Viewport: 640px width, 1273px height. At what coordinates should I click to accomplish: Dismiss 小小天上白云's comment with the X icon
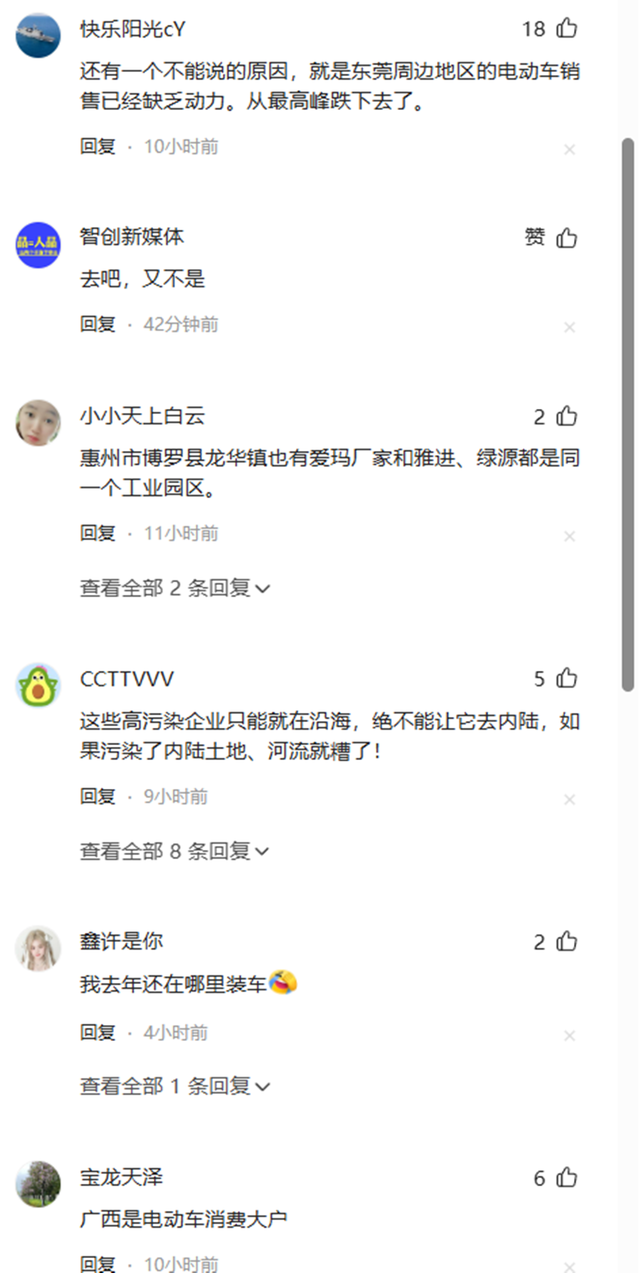[x=569, y=536]
